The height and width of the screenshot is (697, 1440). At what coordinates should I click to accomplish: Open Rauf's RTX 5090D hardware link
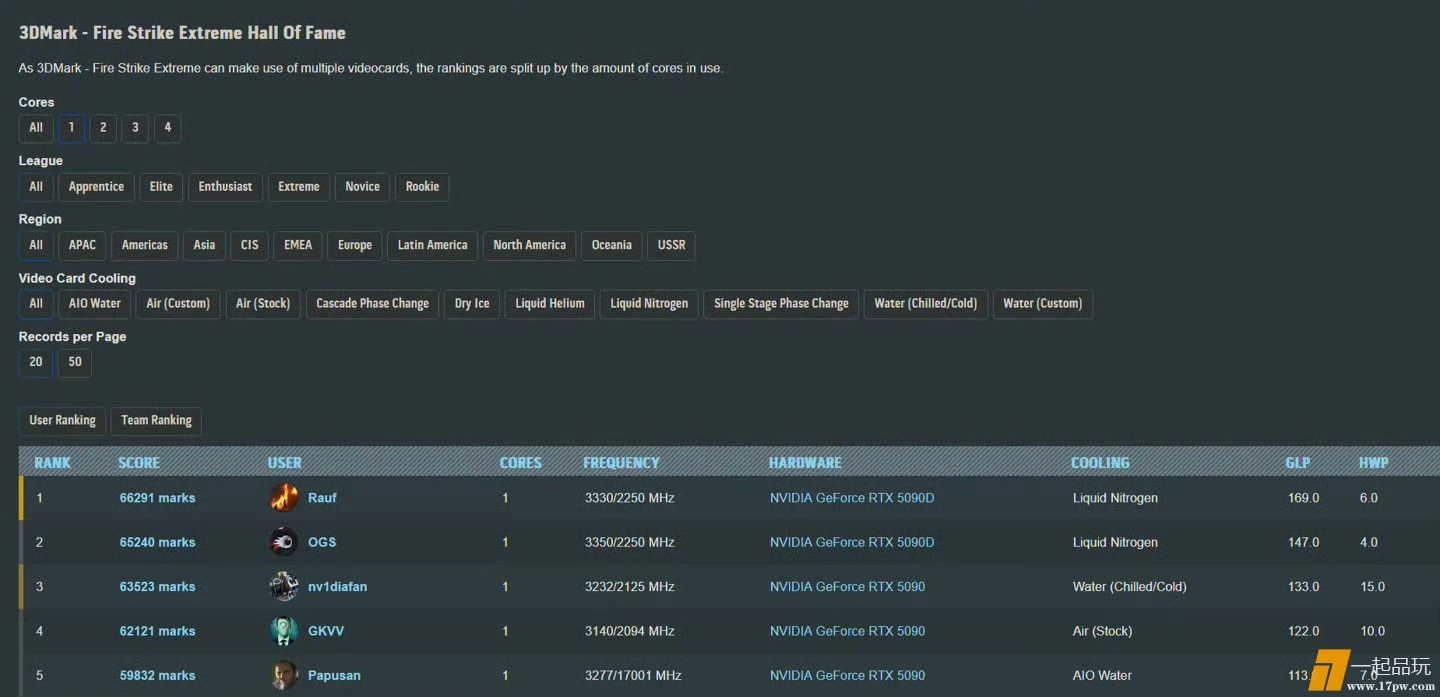[852, 498]
